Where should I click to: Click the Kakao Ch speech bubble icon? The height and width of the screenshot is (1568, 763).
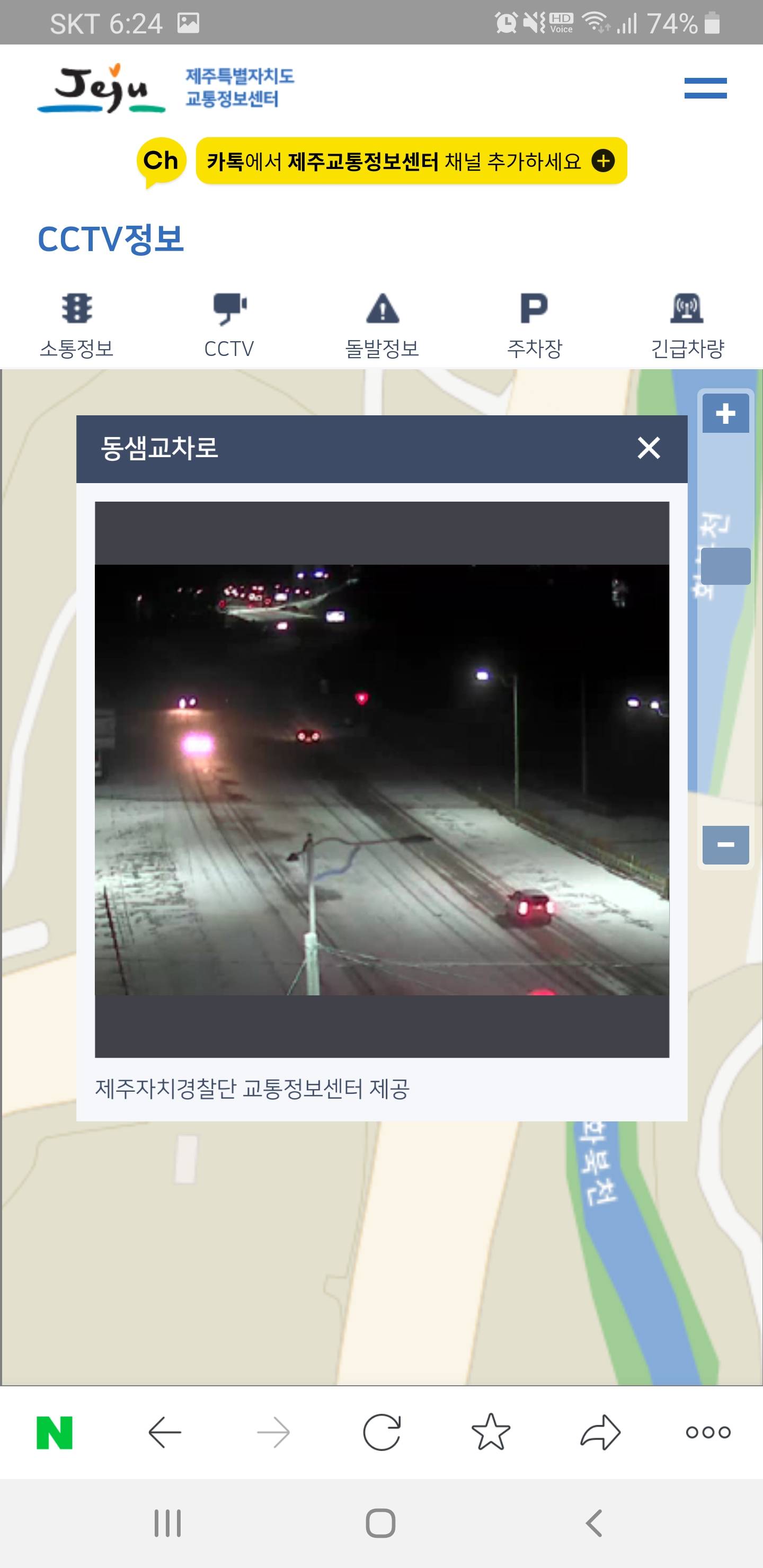click(161, 162)
